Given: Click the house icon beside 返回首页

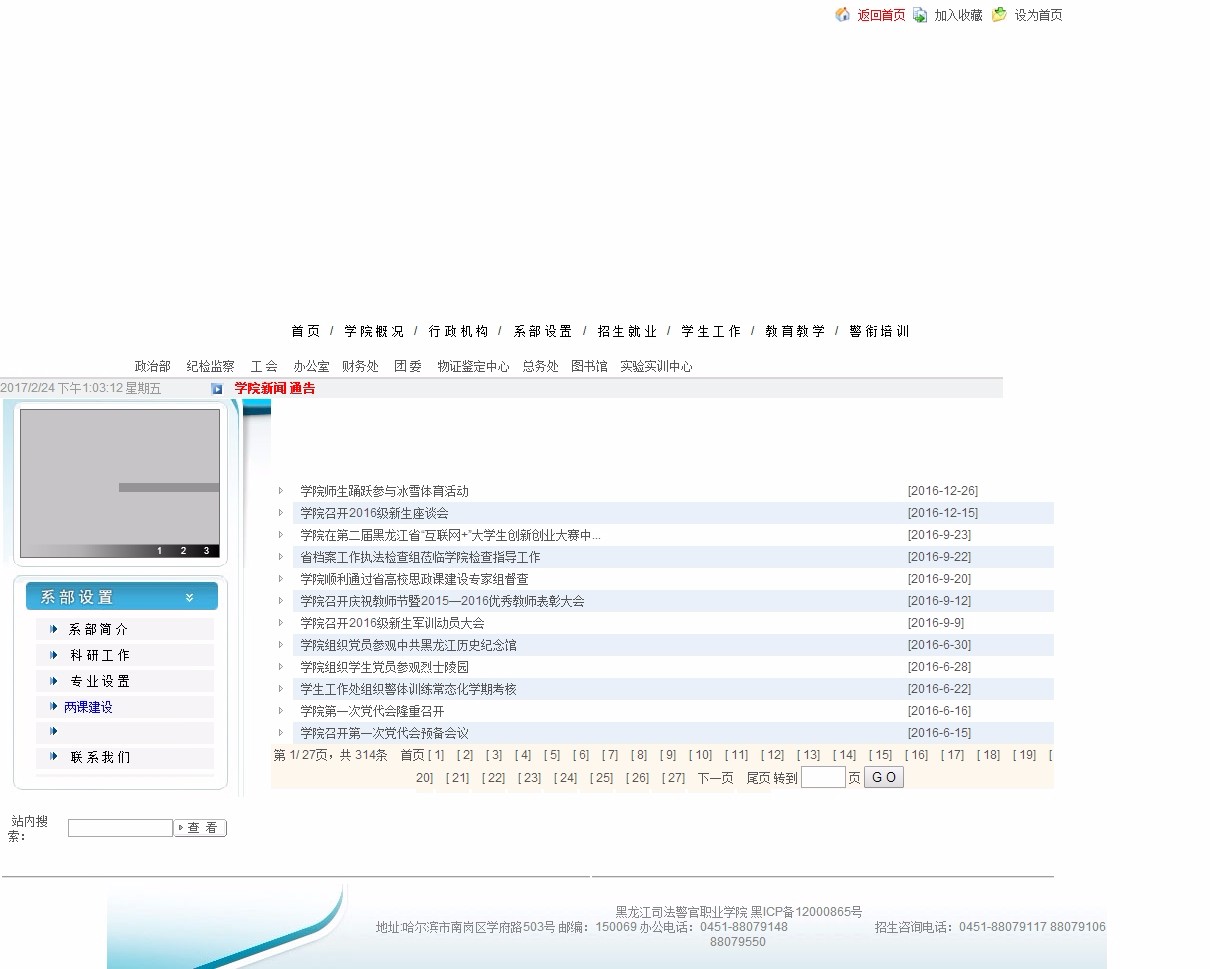Looking at the screenshot, I should pos(843,15).
